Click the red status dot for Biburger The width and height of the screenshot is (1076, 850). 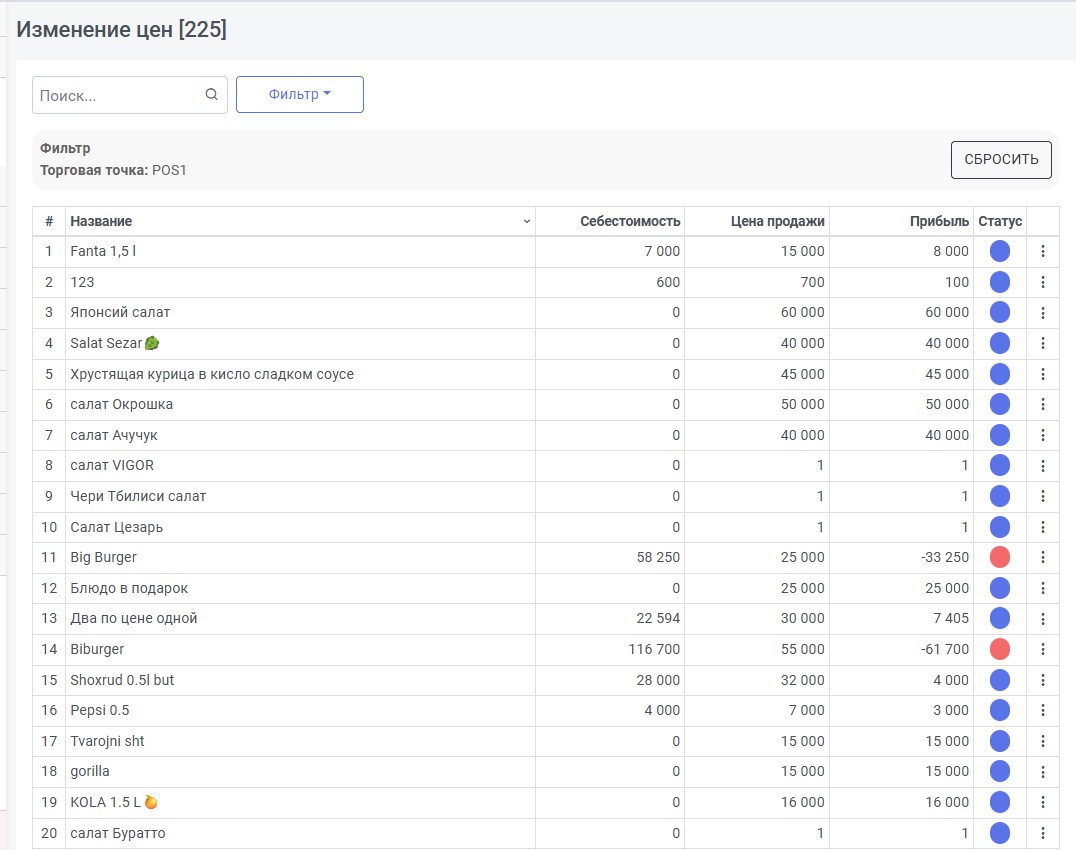1000,649
